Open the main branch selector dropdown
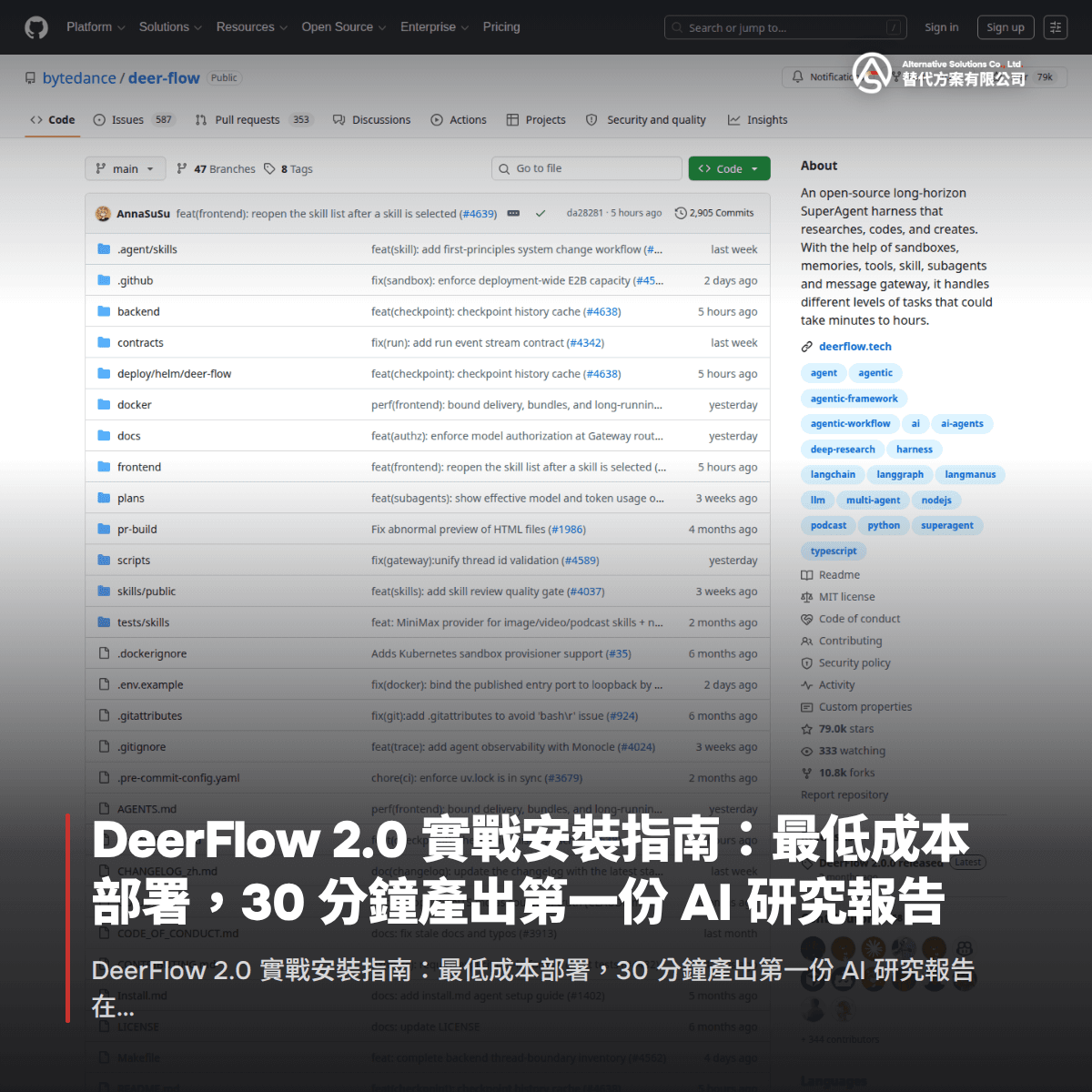This screenshot has width=1092, height=1092. pos(126,169)
